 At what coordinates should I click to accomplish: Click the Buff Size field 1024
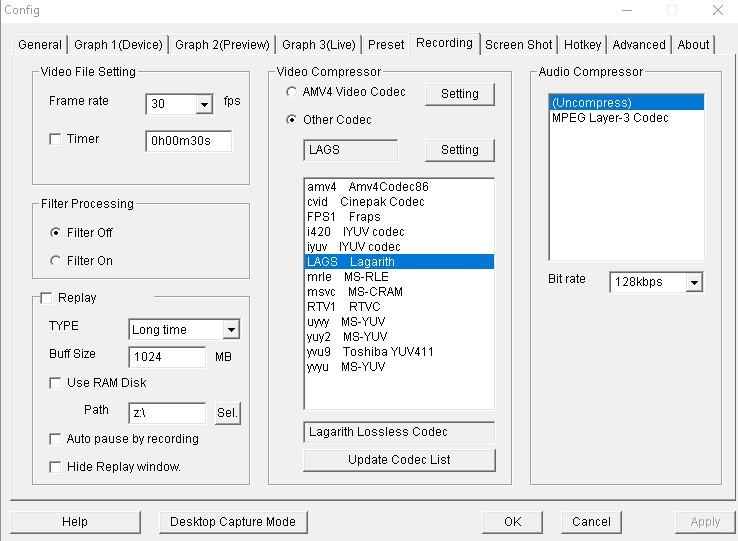tap(167, 357)
